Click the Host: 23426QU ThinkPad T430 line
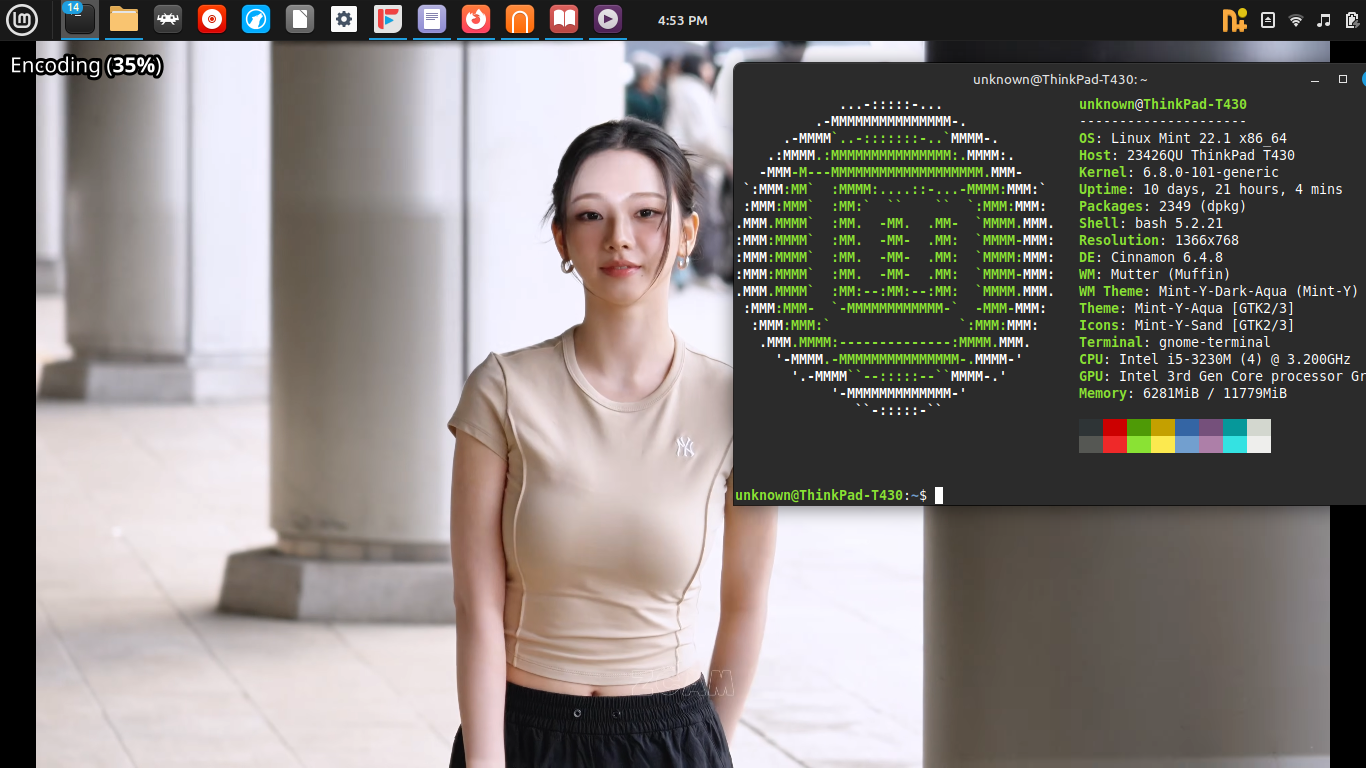1366x768 pixels. 1187,155
